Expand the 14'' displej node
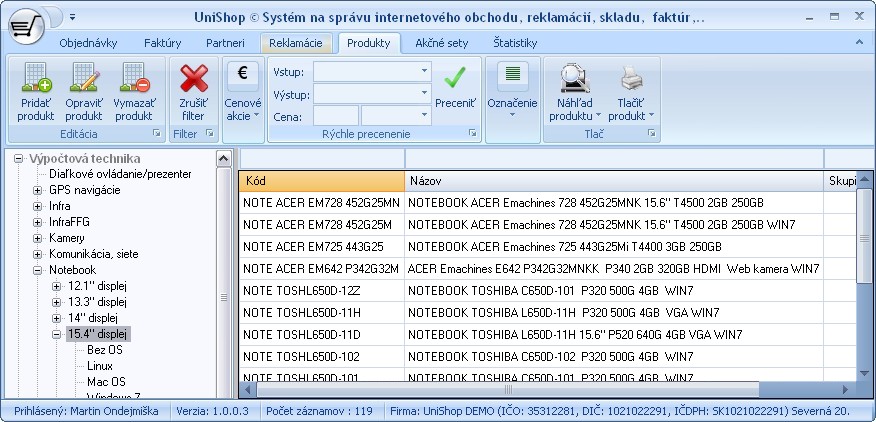 point(56,319)
